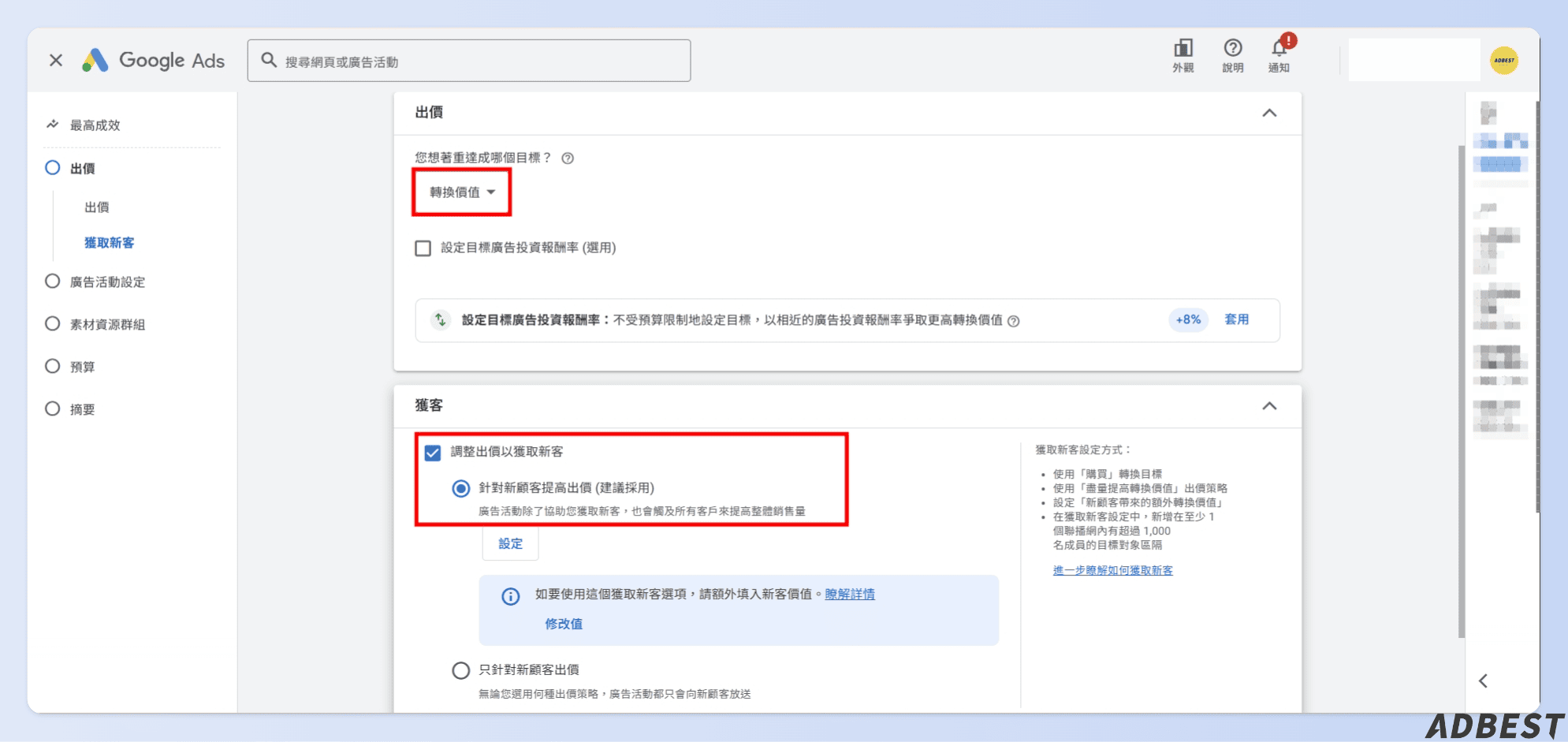The image size is (1568, 742).
Task: Focus the 搜尋網頁或廣告活動 search field
Action: coord(469,61)
